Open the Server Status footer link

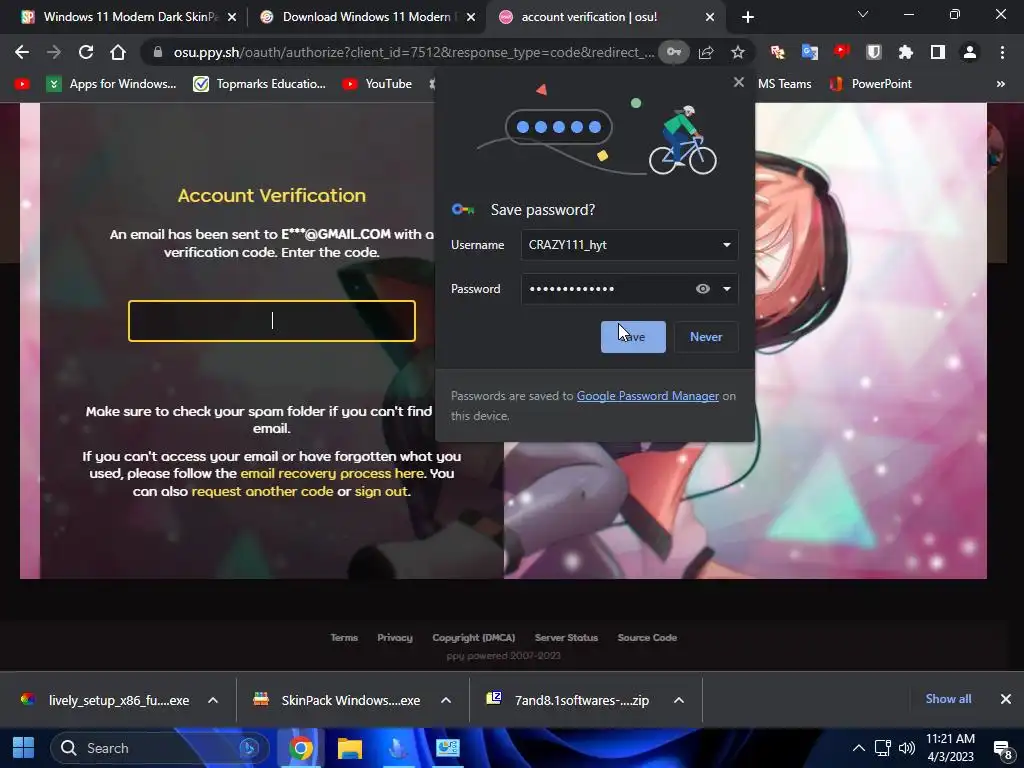pyautogui.click(x=566, y=637)
